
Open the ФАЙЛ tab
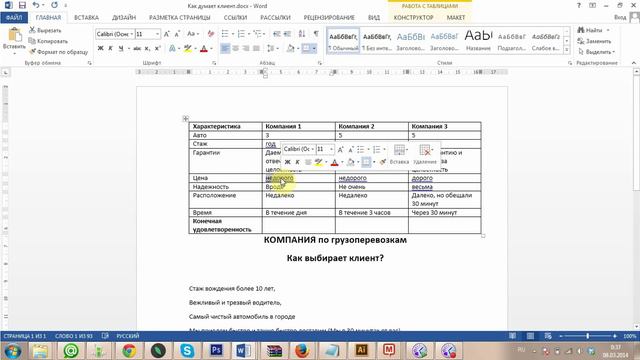click(x=14, y=18)
